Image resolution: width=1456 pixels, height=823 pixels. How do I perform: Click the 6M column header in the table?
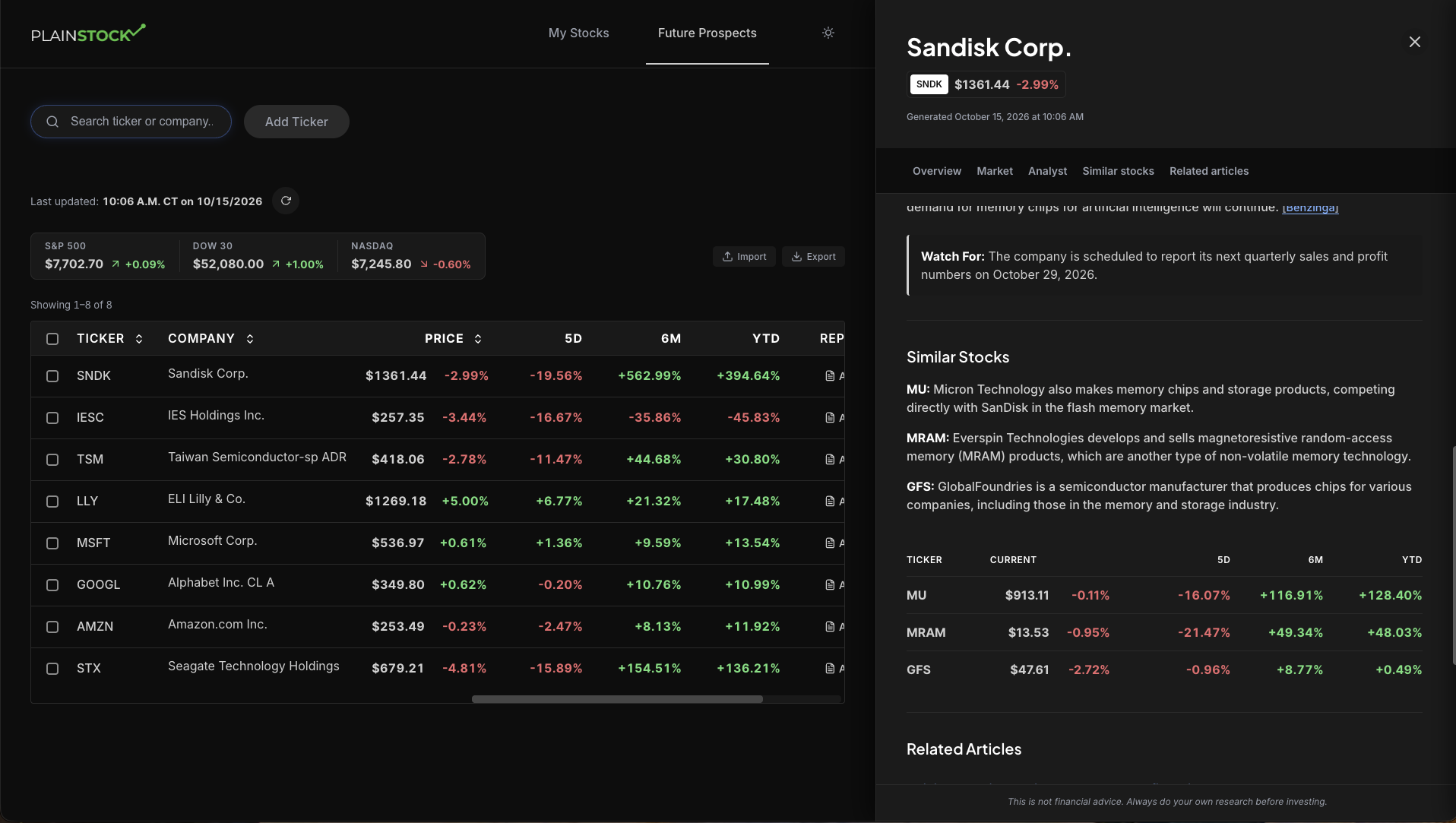point(671,339)
